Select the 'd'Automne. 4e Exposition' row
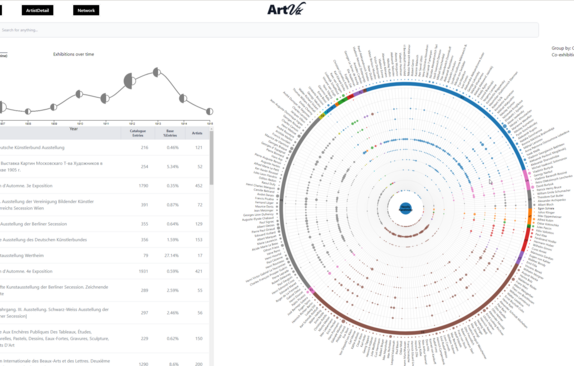This screenshot has width=574, height=366. tap(104, 271)
